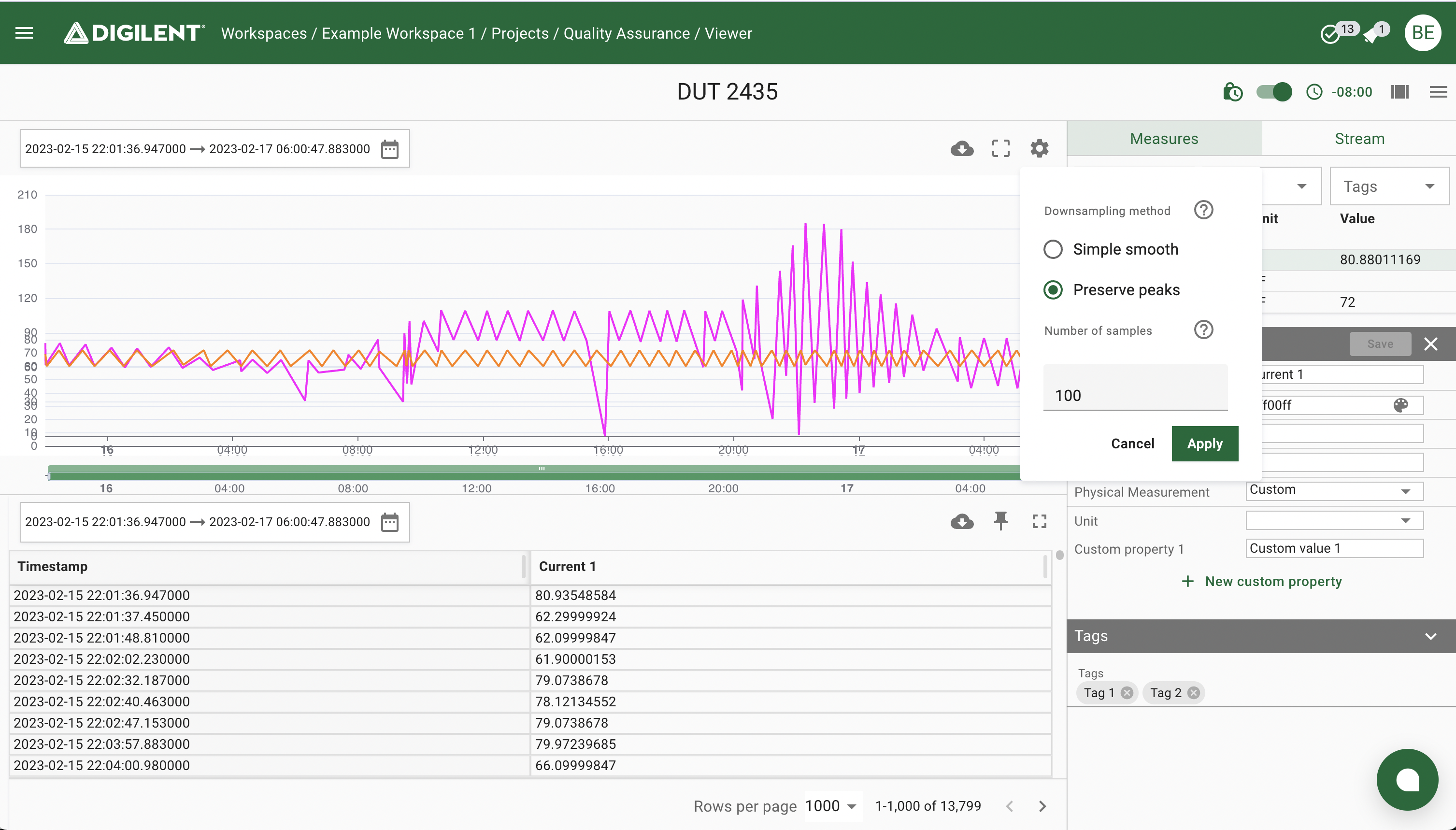The height and width of the screenshot is (830, 1456).
Task: Click the time range slider bar
Action: point(535,472)
